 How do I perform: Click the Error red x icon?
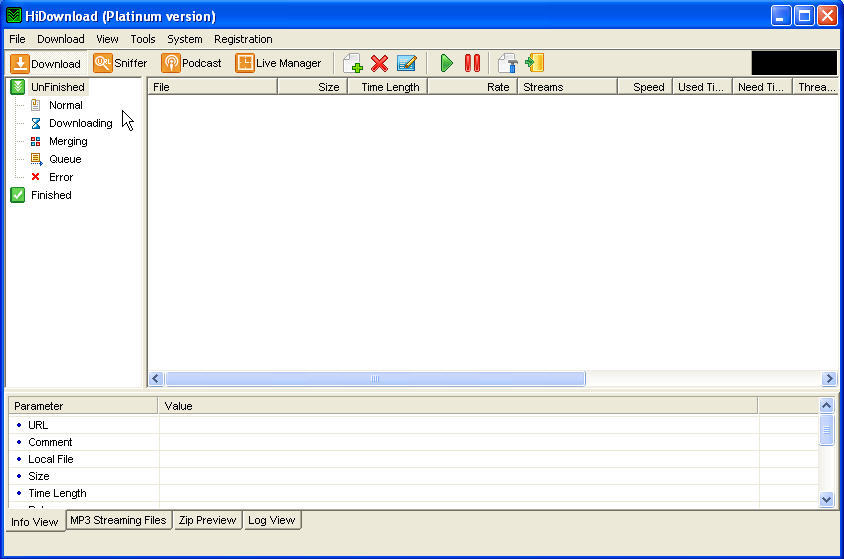tap(36, 177)
